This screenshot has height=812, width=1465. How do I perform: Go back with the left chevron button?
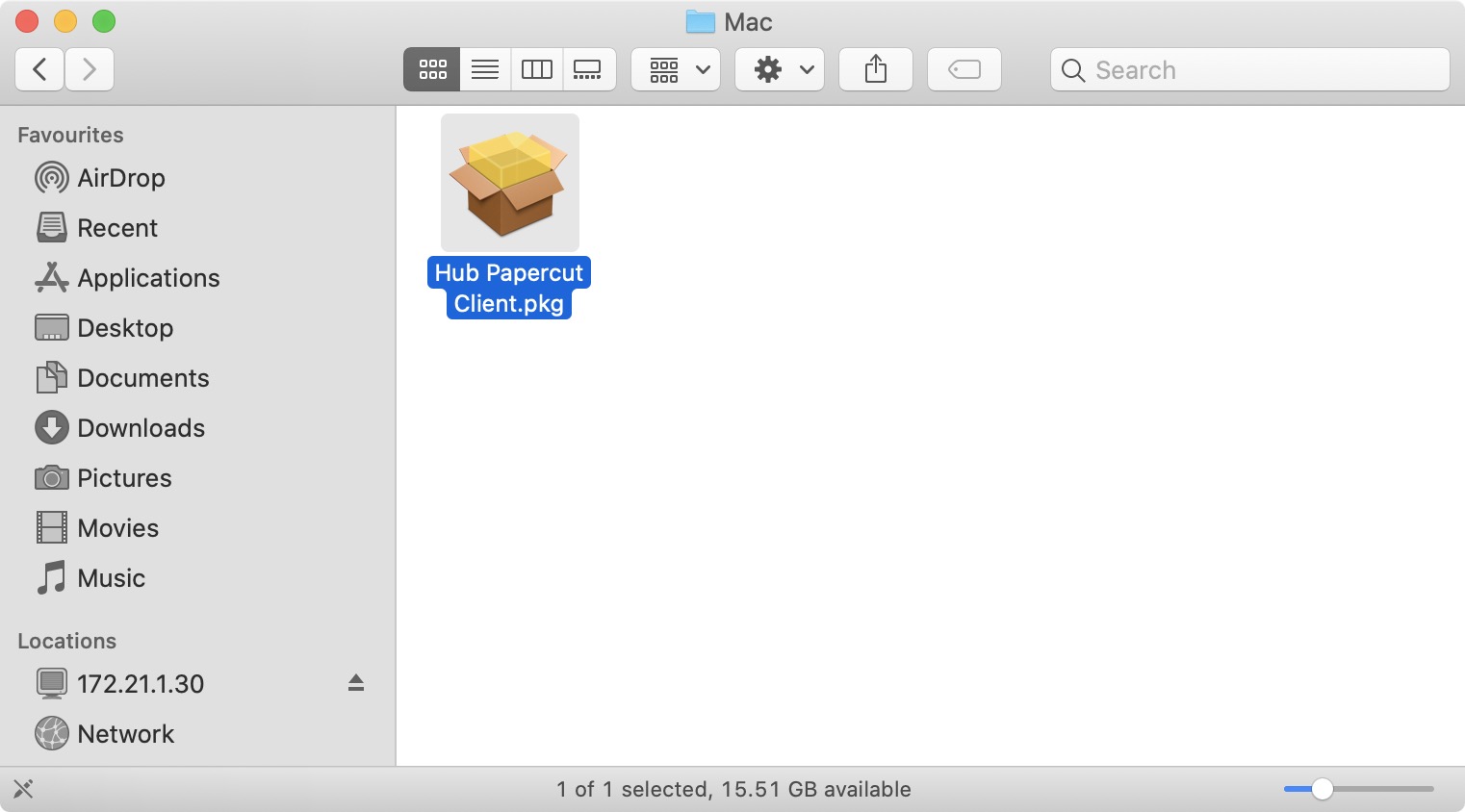(x=39, y=69)
